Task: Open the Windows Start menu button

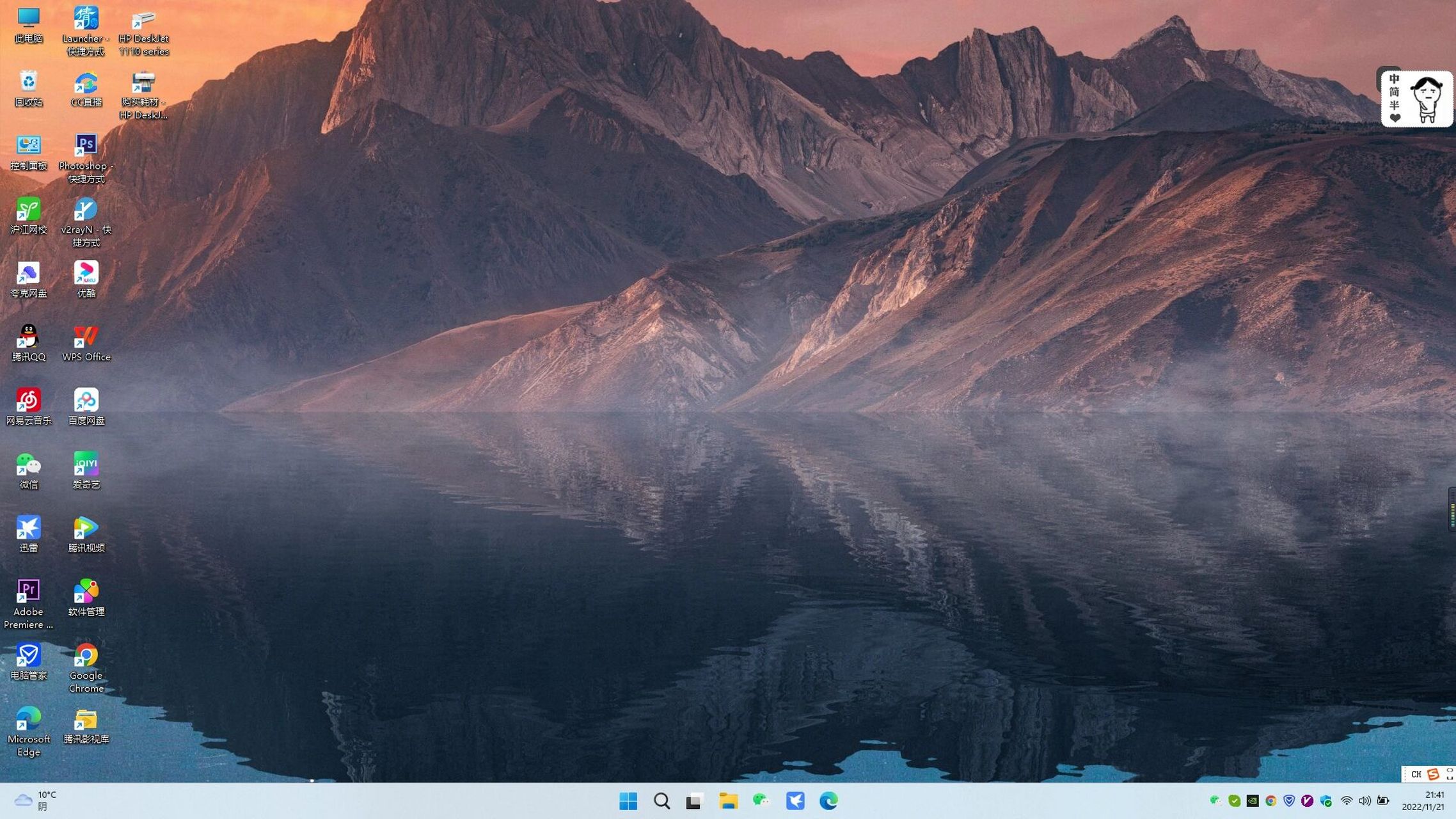Action: (628, 800)
